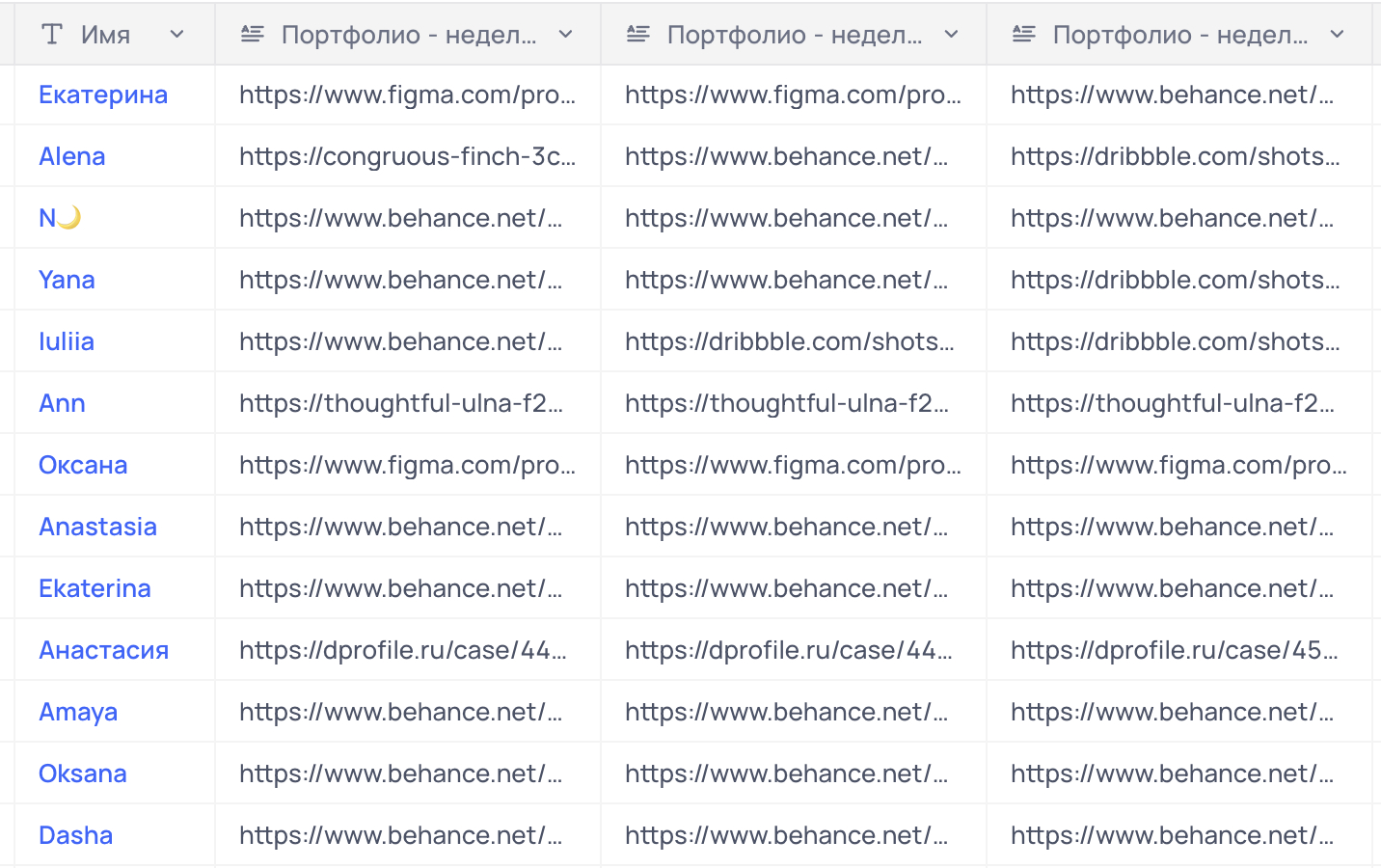Select Екатерина's figma URL in first Портфолио column
1381x868 pixels.
tap(408, 95)
